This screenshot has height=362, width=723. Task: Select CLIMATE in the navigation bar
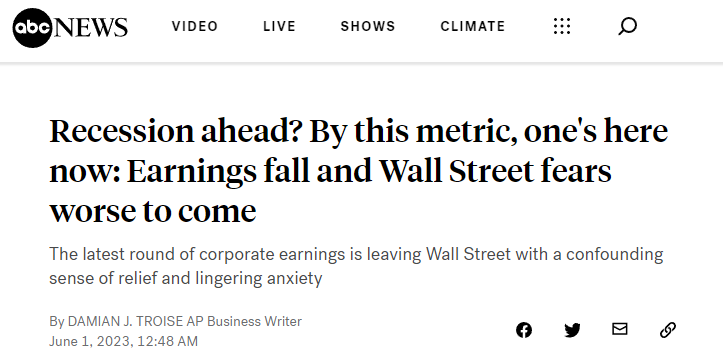tap(473, 26)
